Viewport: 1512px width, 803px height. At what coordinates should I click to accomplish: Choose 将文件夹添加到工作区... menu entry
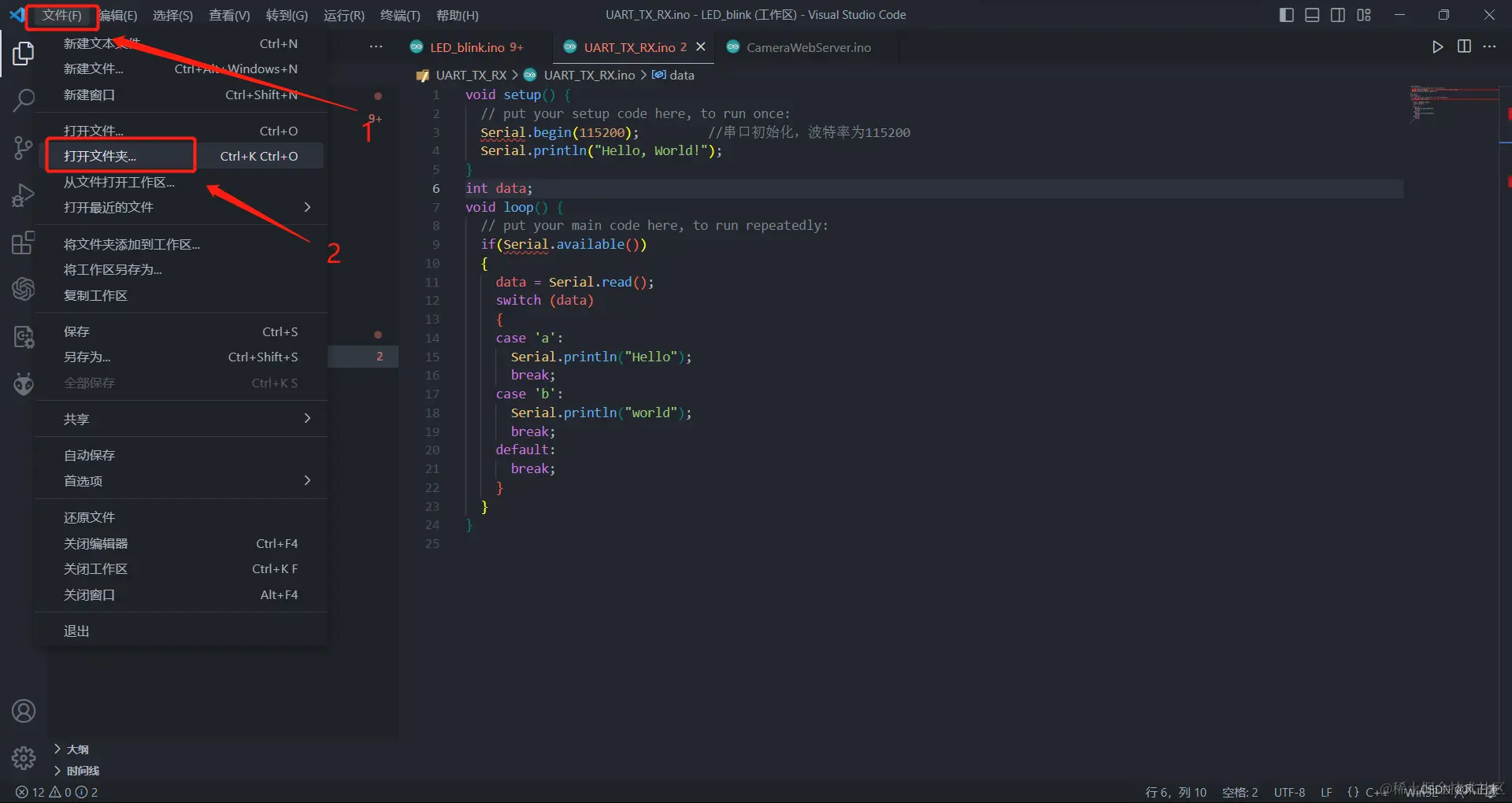(181, 244)
